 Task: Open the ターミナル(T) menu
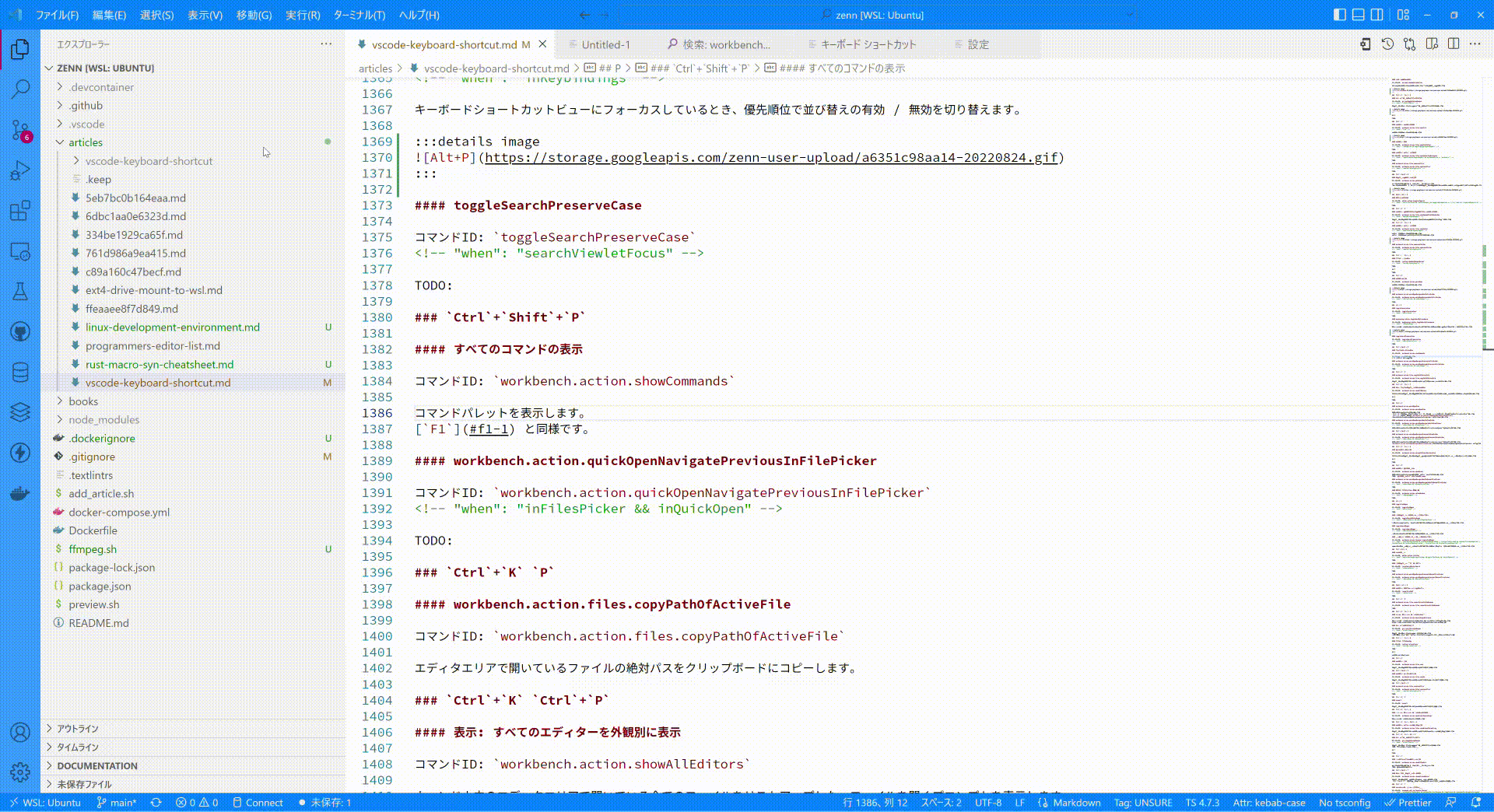click(359, 15)
